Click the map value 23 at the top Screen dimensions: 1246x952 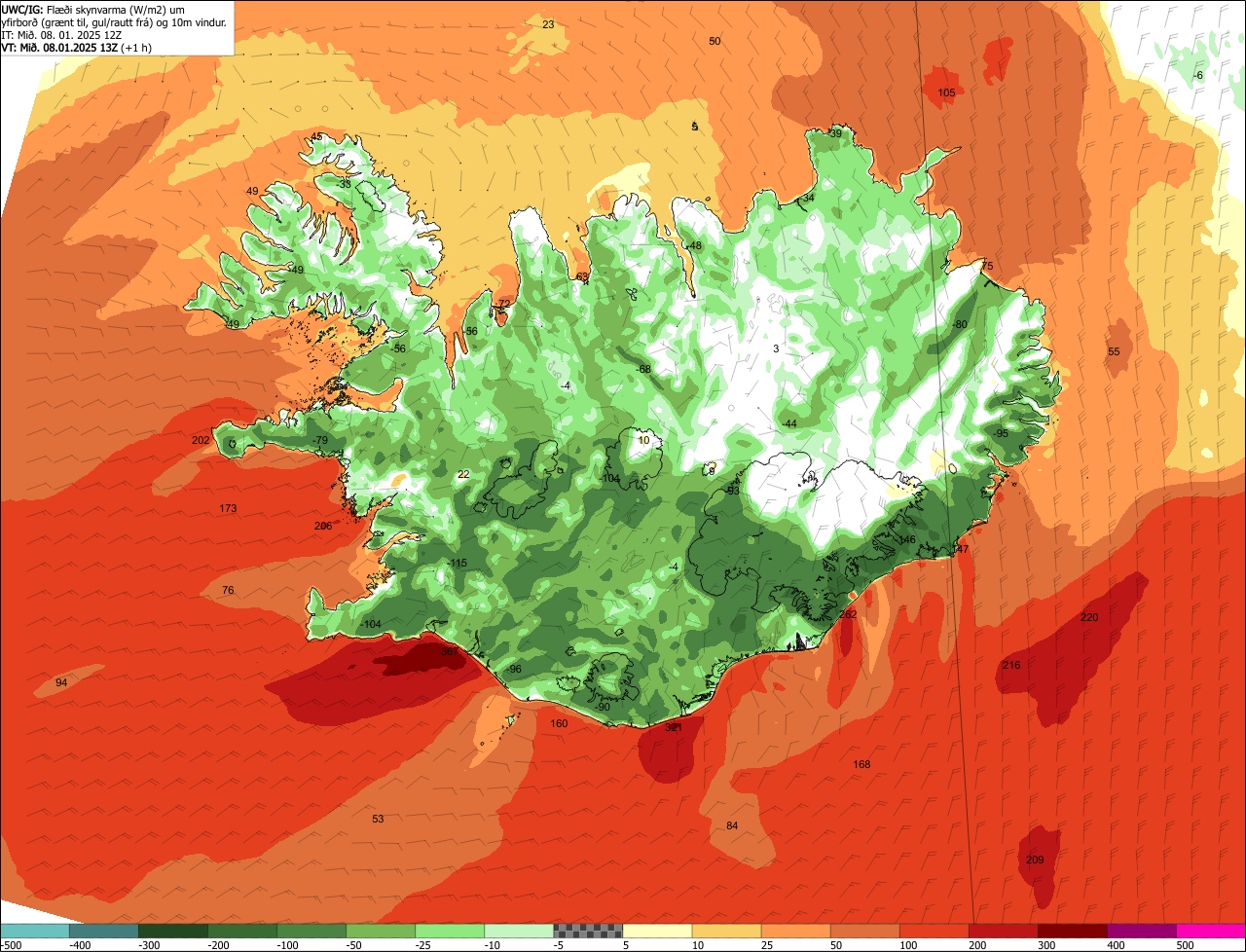(548, 24)
